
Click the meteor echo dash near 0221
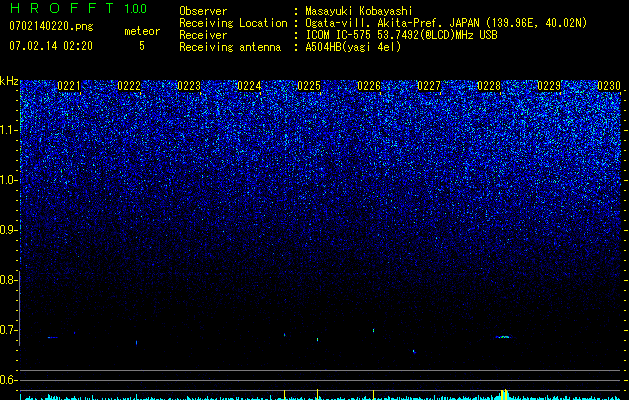coord(53,337)
